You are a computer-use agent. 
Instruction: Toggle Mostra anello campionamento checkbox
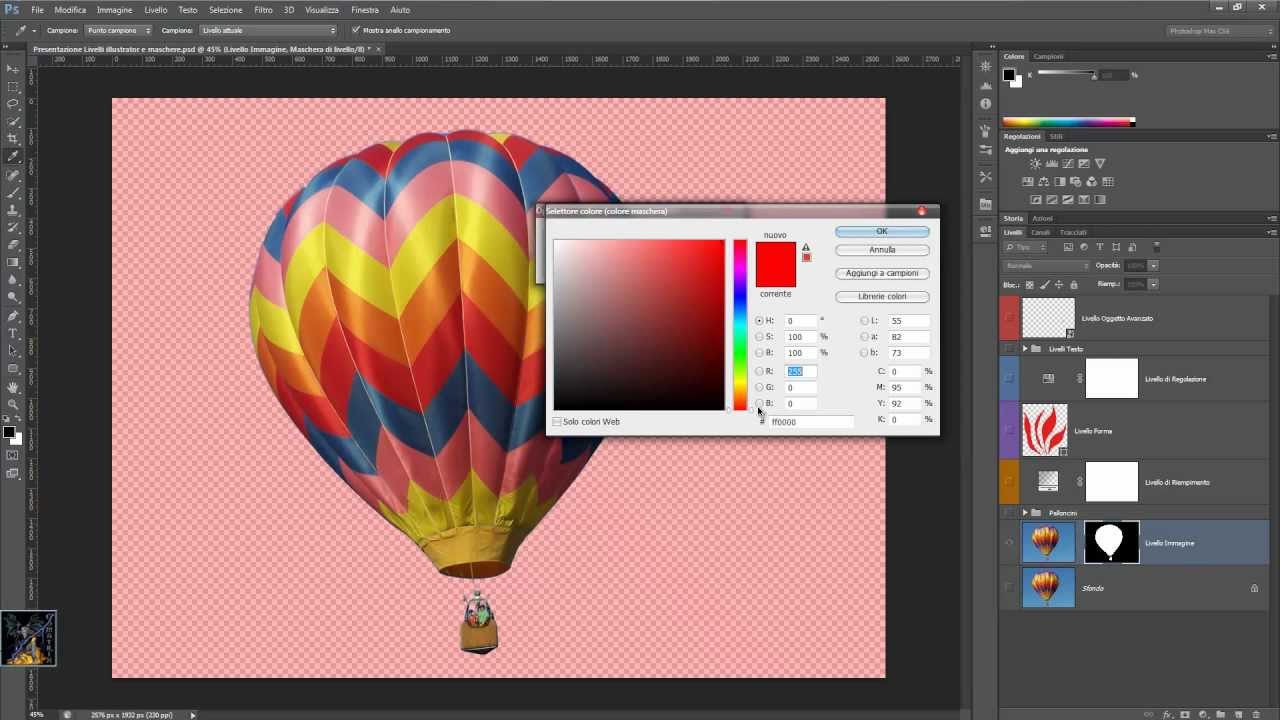(x=355, y=30)
